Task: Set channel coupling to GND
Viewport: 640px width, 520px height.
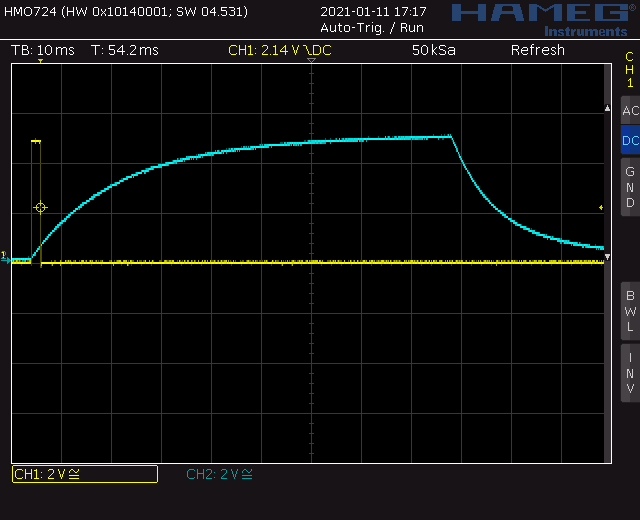Action: click(x=630, y=187)
